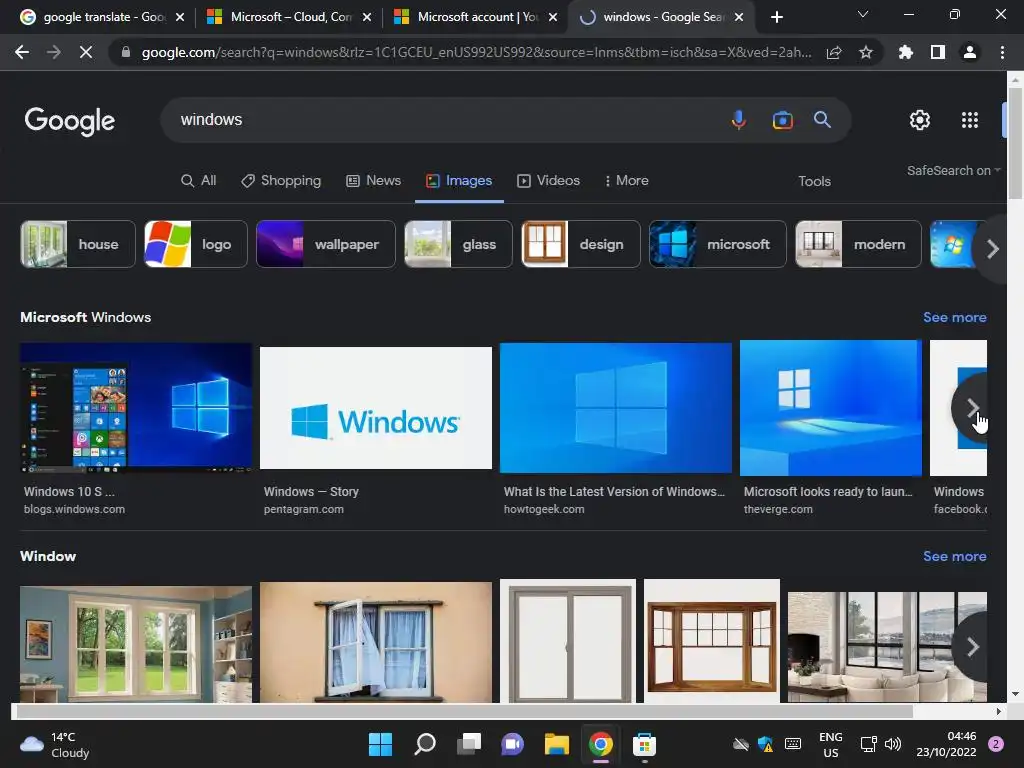Switch to the Videos tab

coord(549,181)
